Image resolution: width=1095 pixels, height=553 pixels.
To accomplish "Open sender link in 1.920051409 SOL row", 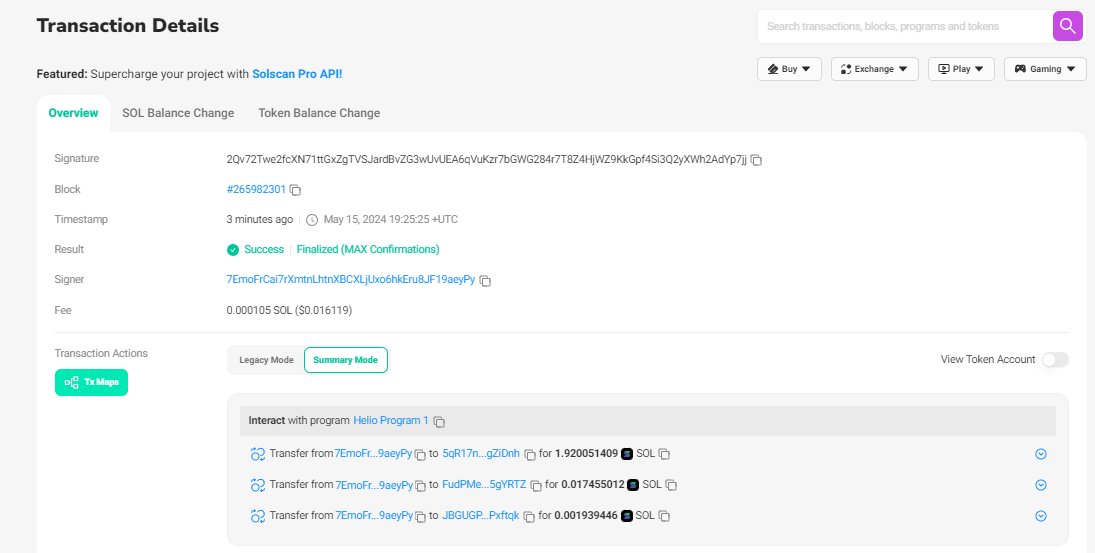I will [x=374, y=453].
